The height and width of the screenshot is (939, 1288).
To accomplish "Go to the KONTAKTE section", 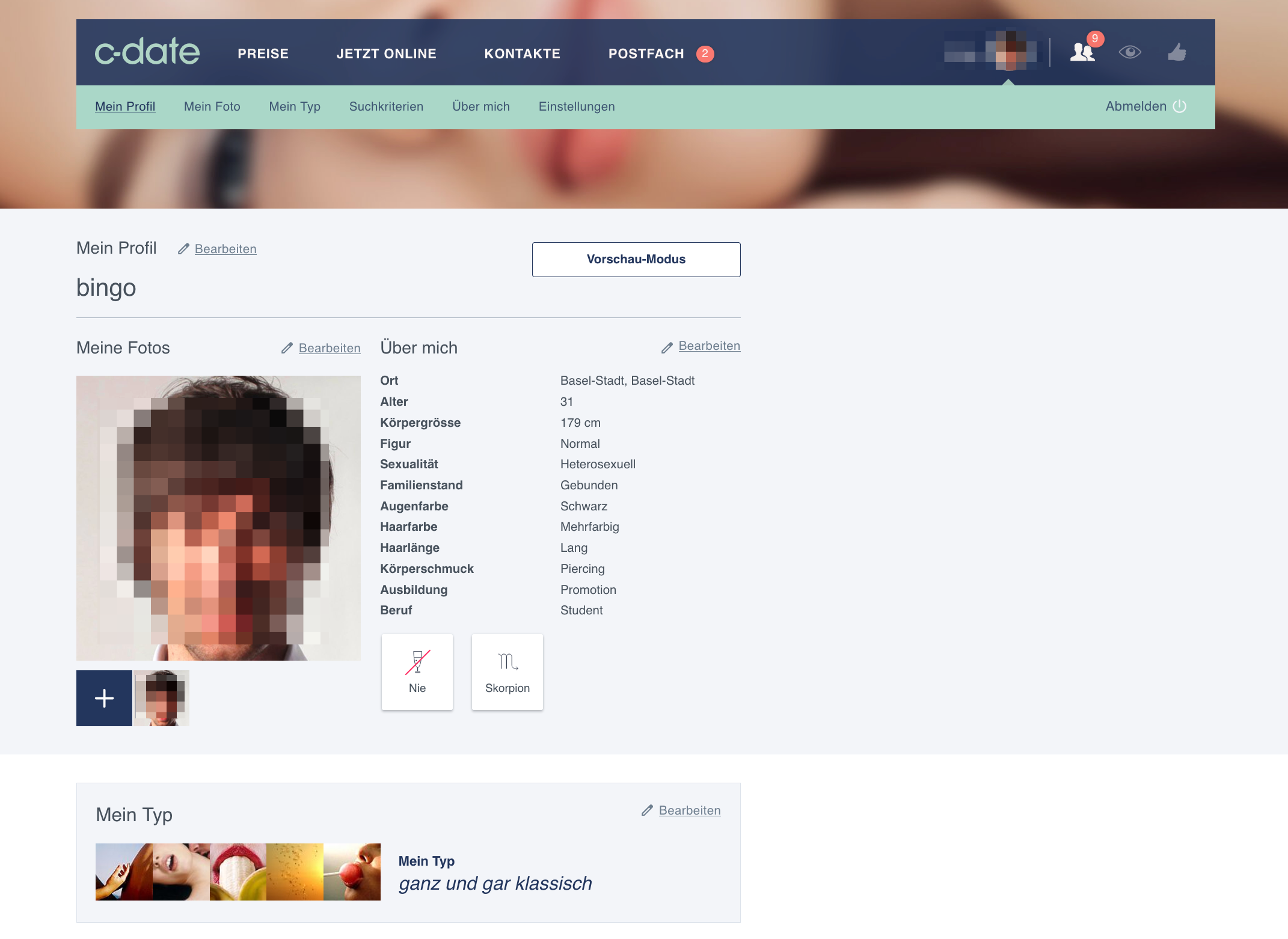I will 522,54.
